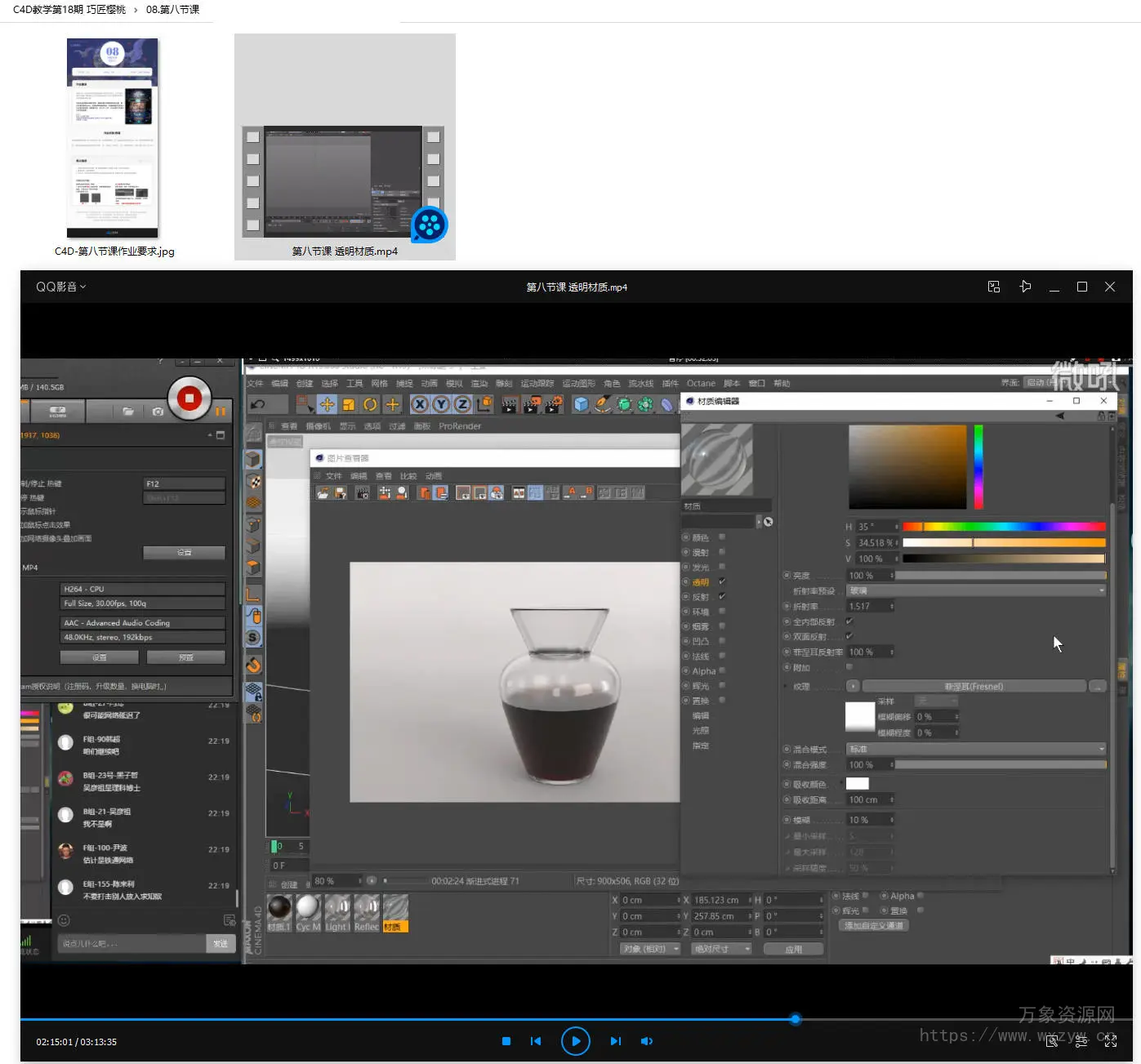Toggle the 全内部反射 checkbox
This screenshot has width=1141, height=1064.
tap(849, 621)
